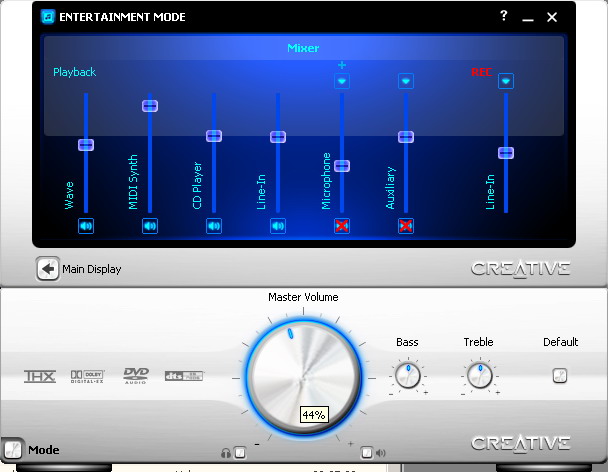608x472 pixels.
Task: Mute the CD Player channel
Action: click(x=214, y=226)
